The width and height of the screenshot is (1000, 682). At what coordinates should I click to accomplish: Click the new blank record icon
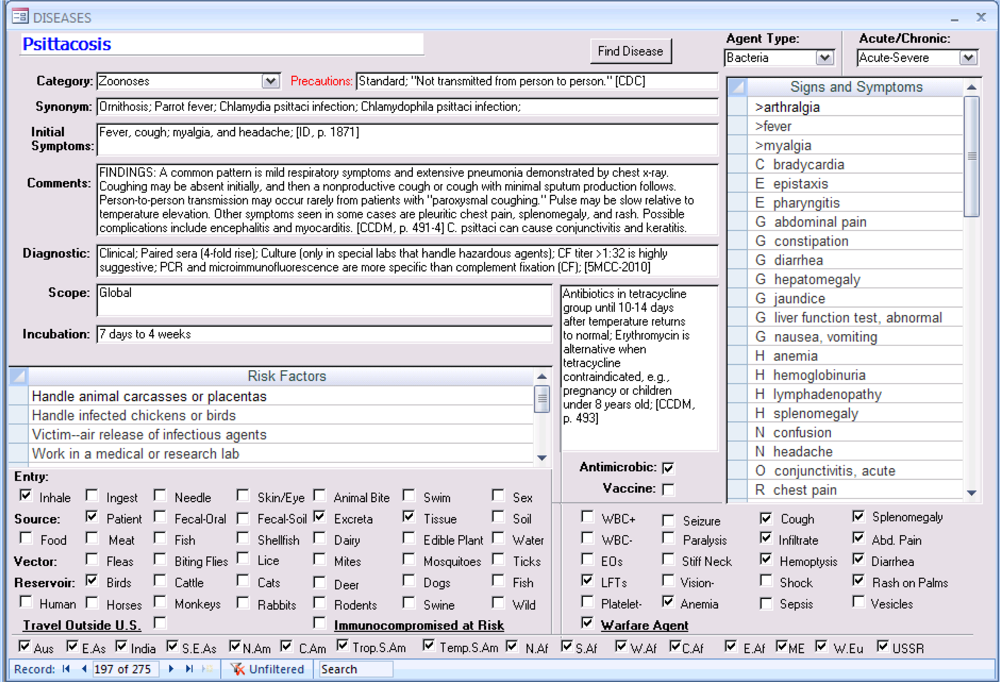tap(208, 669)
